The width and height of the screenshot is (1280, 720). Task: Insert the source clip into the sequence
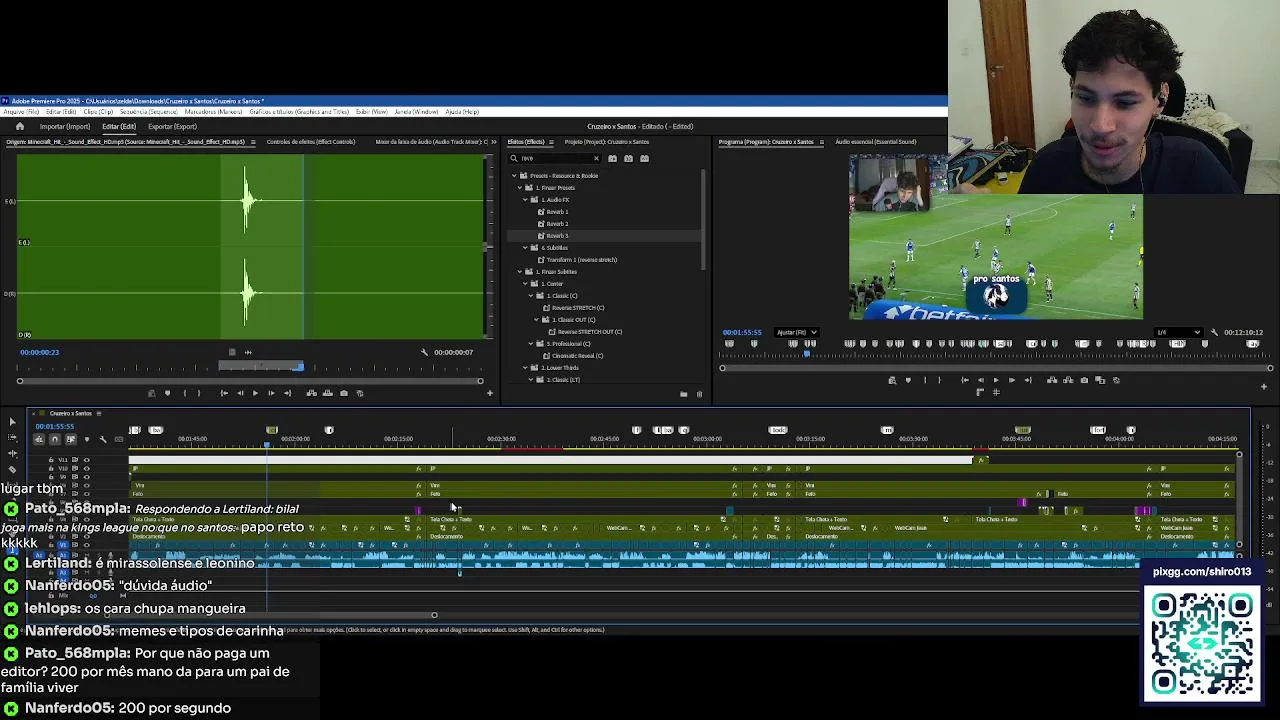point(311,393)
